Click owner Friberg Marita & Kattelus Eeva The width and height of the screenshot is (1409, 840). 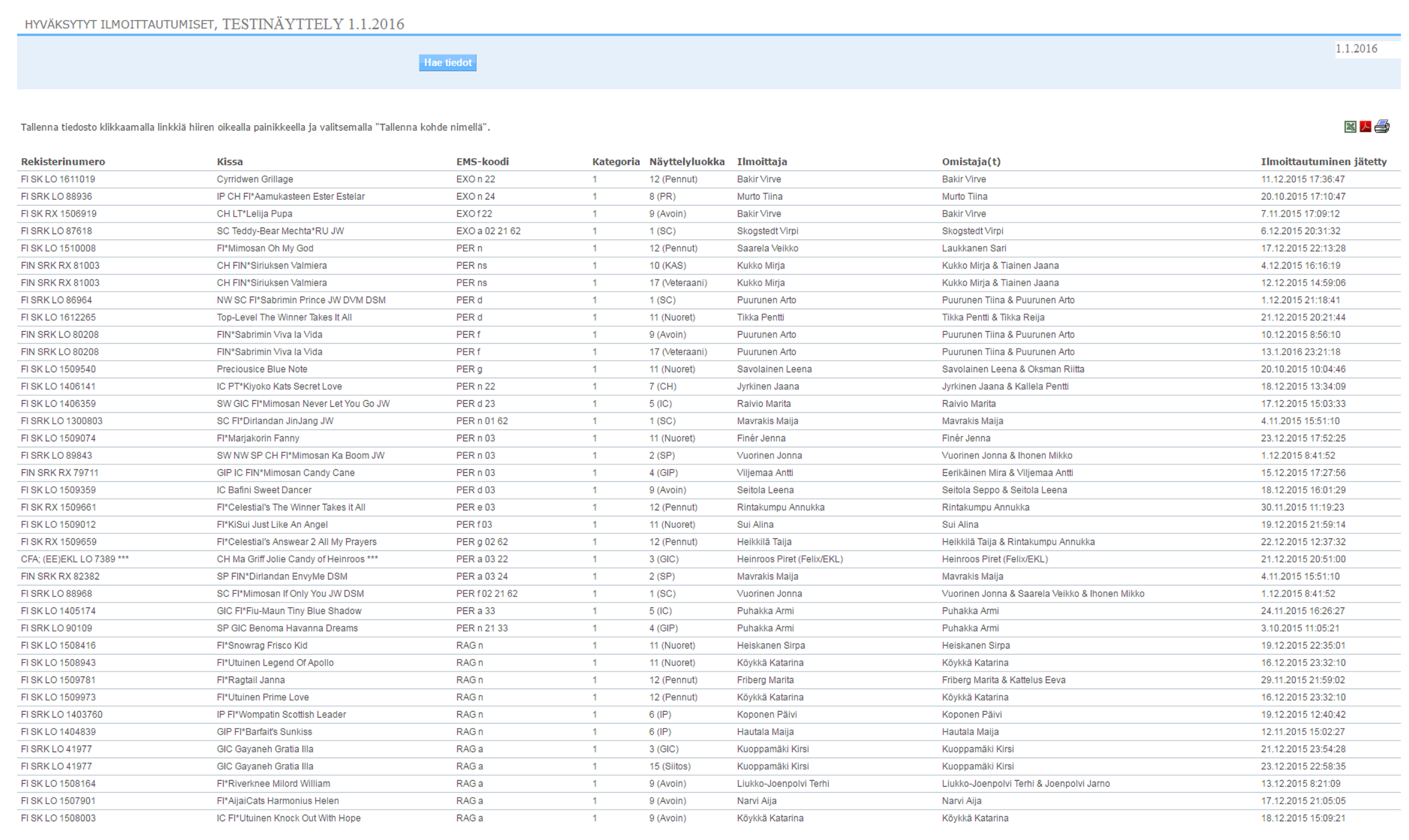1003,680
